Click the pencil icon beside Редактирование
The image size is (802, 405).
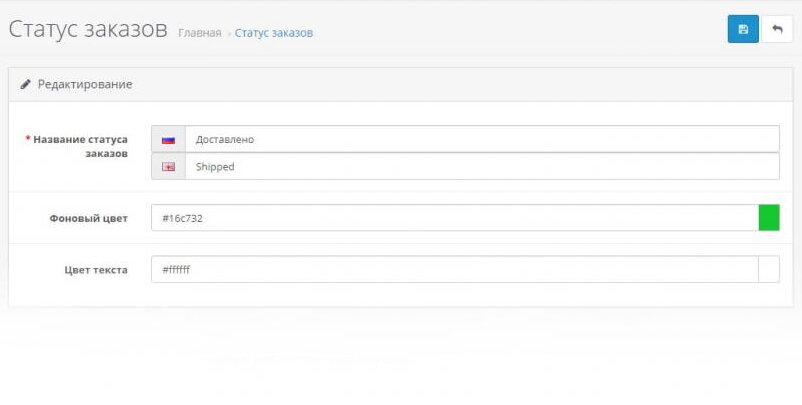click(26, 85)
